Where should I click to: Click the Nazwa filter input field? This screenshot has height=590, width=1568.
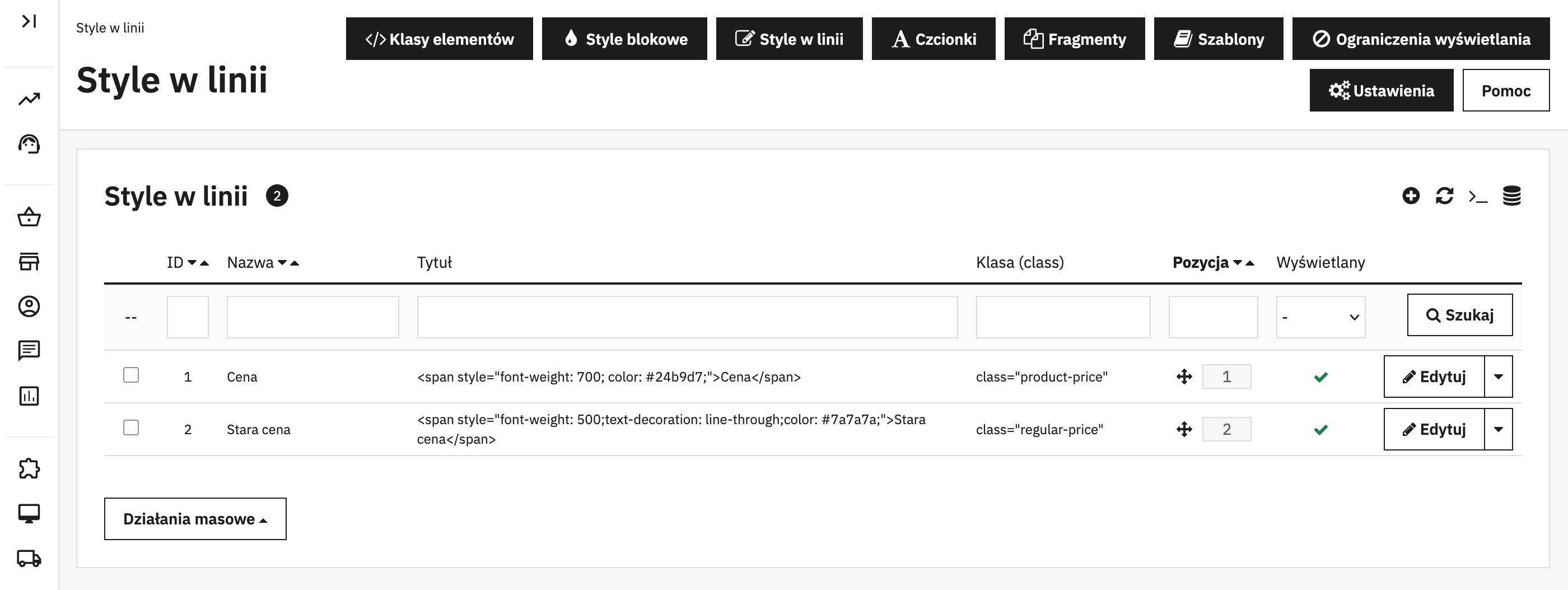coord(313,317)
